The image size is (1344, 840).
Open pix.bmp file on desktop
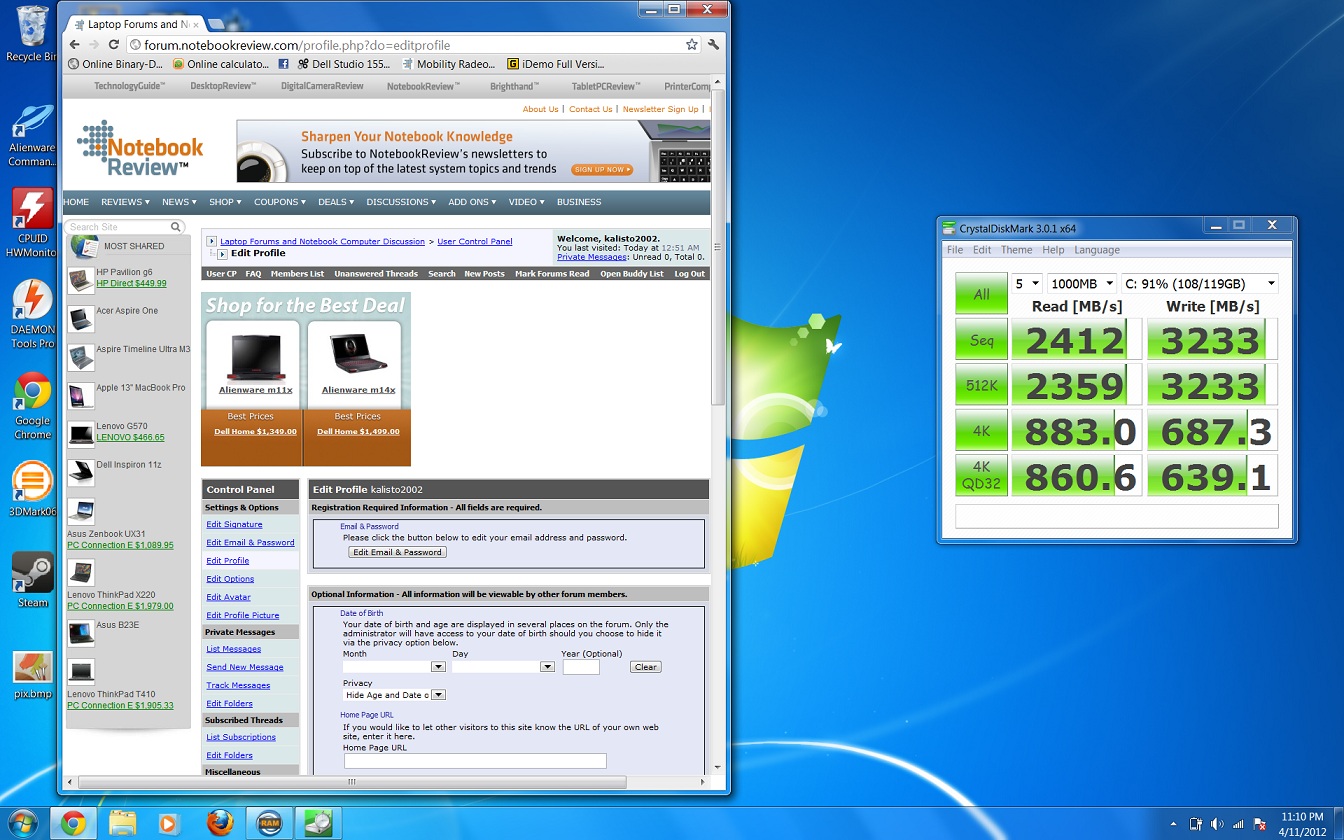32,675
